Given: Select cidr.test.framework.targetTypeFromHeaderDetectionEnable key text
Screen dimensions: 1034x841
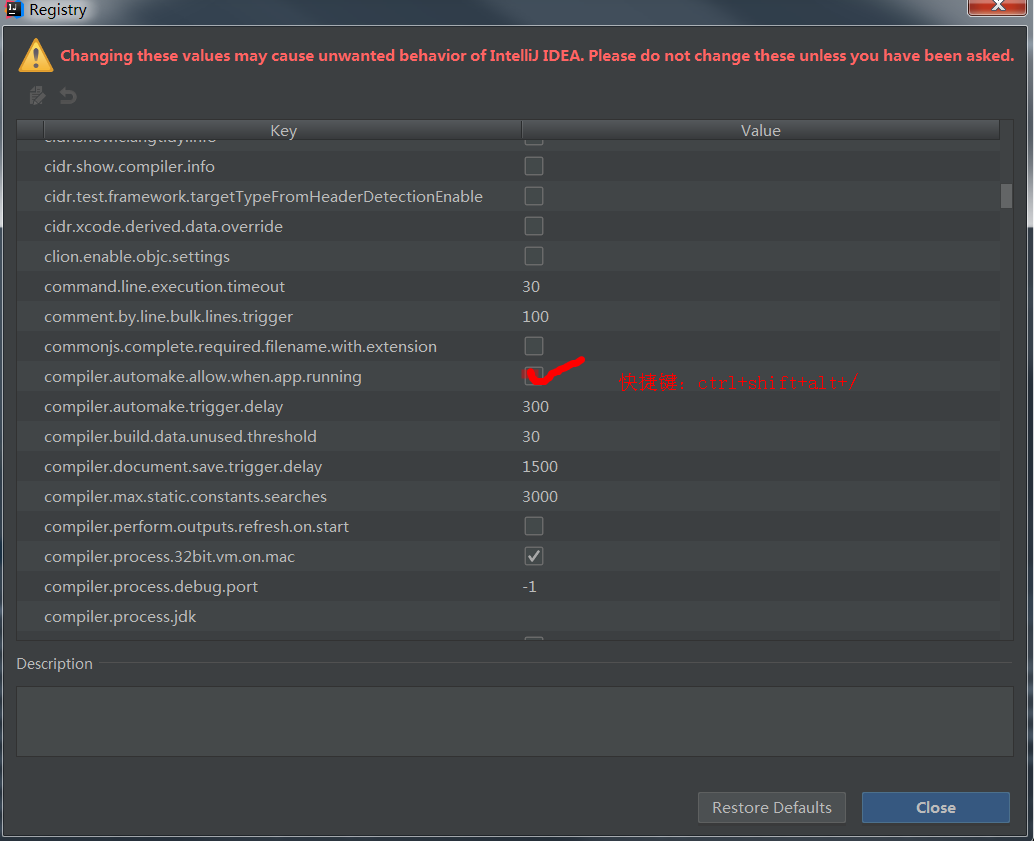Looking at the screenshot, I should [x=263, y=197].
